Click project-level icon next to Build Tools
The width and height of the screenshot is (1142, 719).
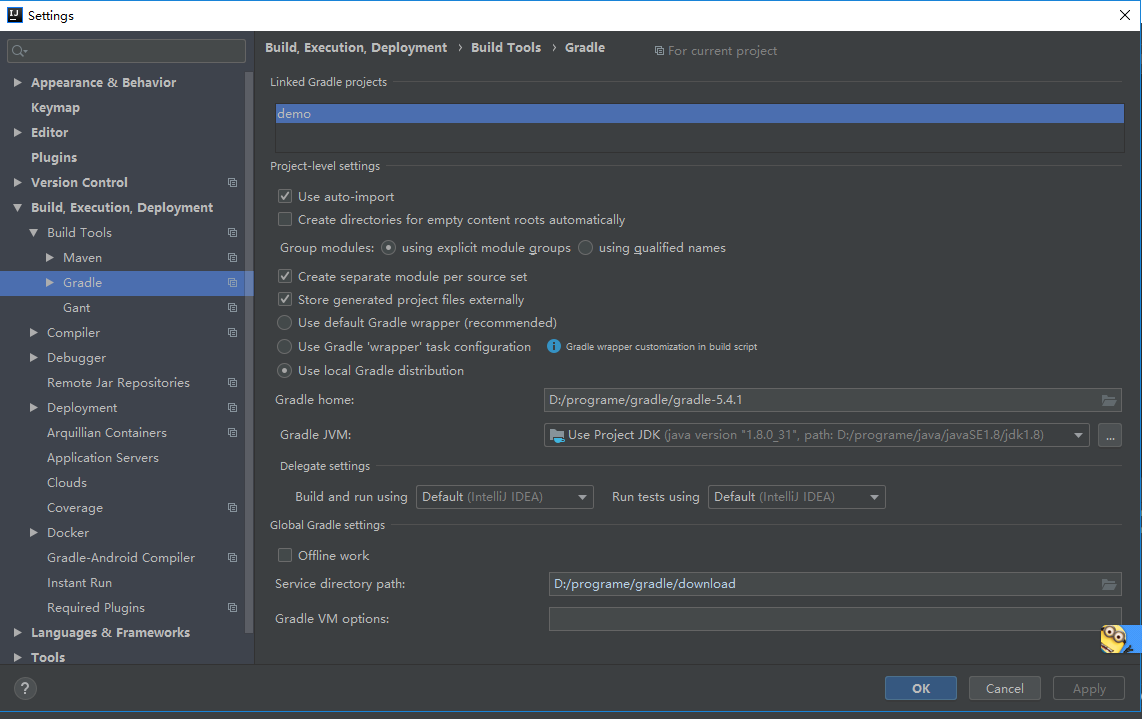(x=232, y=232)
